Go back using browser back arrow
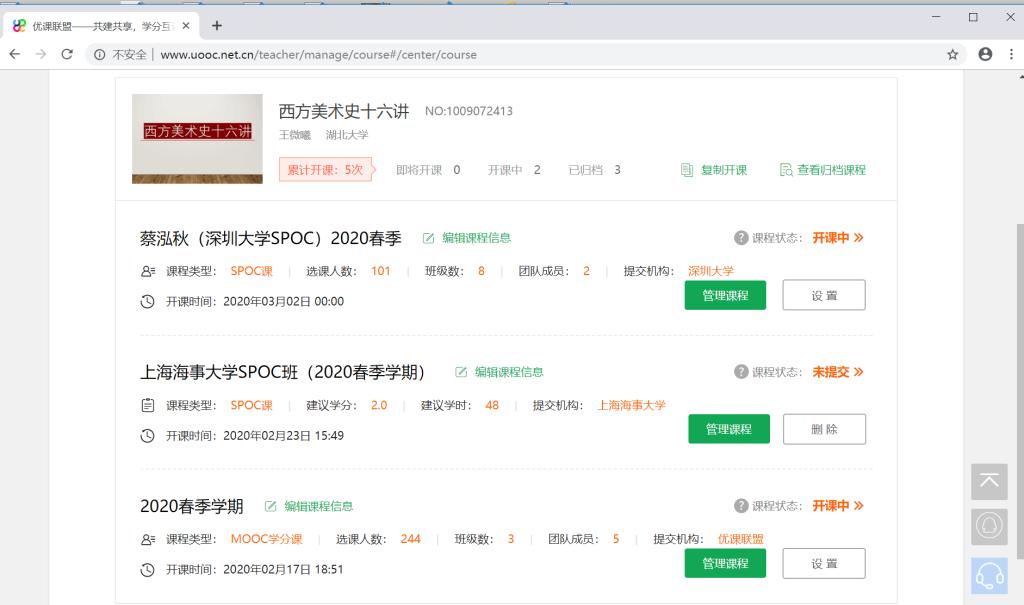This screenshot has height=605, width=1024. click(x=14, y=54)
